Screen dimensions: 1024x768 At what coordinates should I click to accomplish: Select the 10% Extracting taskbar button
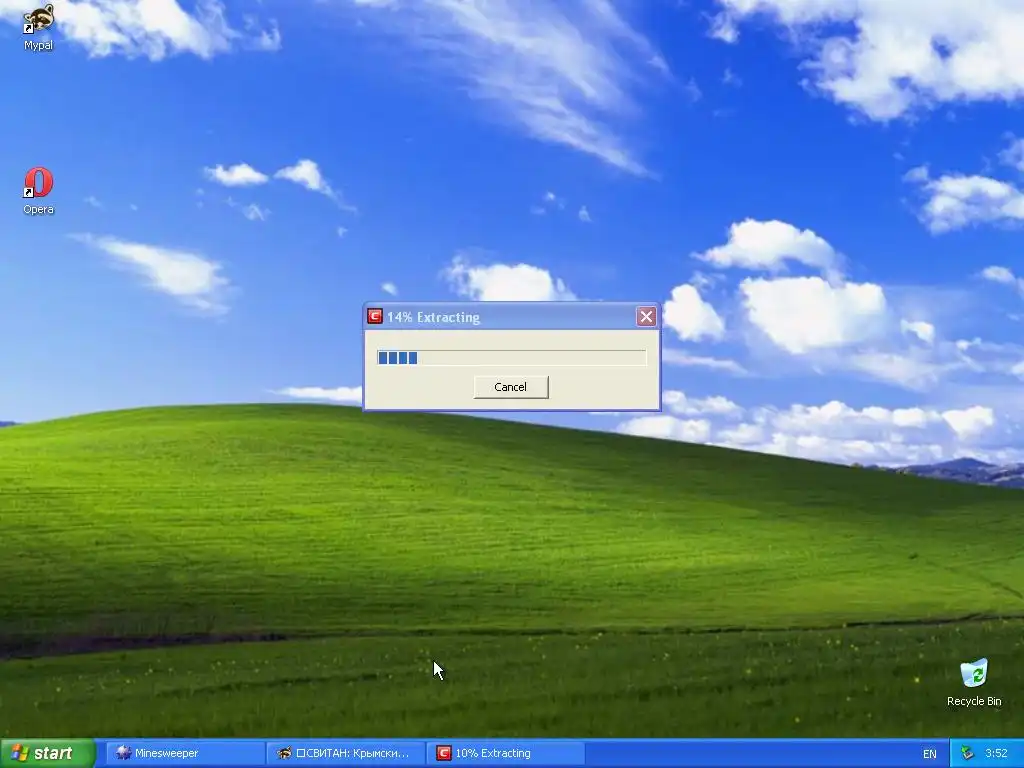click(x=506, y=754)
